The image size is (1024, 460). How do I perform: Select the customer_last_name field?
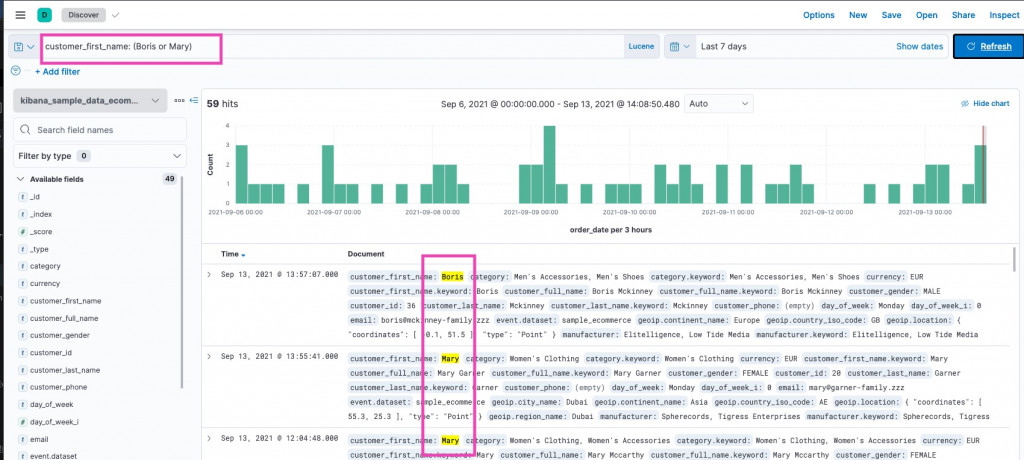click(65, 370)
